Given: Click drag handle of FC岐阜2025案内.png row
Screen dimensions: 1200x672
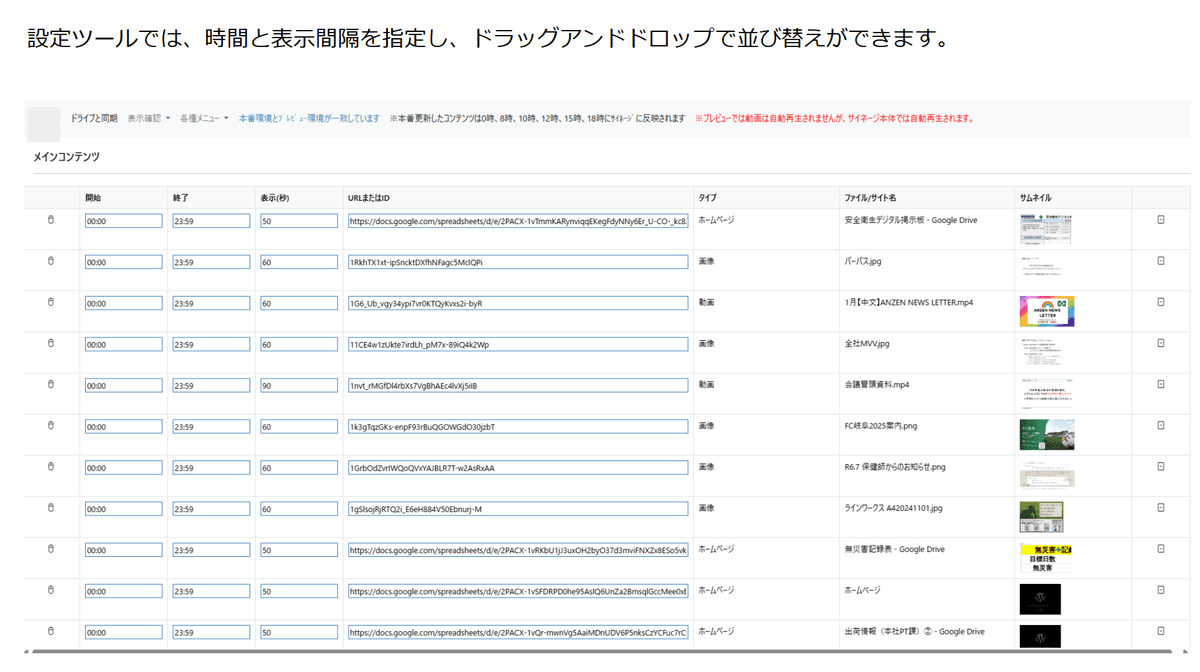Looking at the screenshot, I should [x=51, y=425].
